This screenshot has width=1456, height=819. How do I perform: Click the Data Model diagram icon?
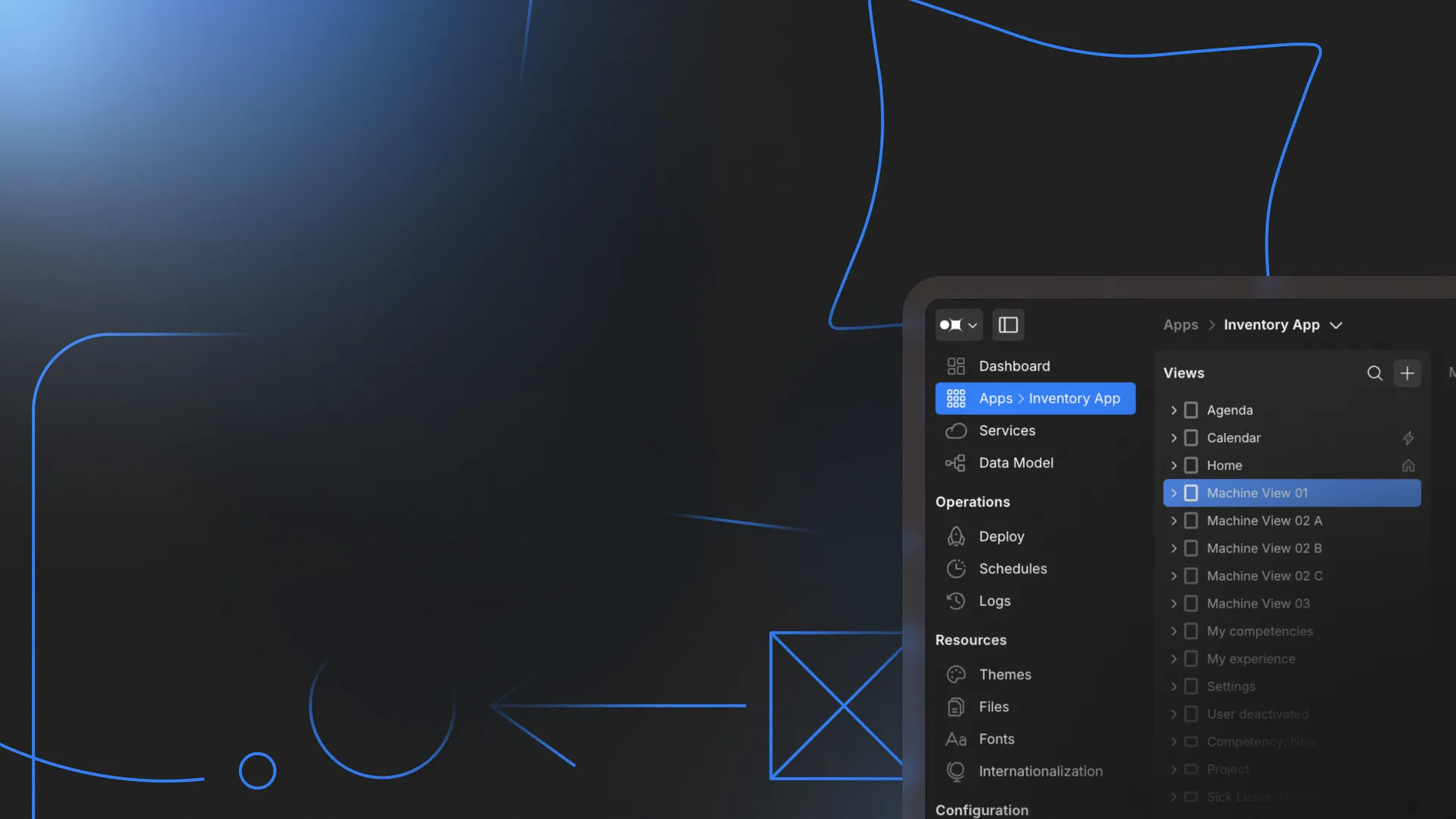pyautogui.click(x=955, y=463)
